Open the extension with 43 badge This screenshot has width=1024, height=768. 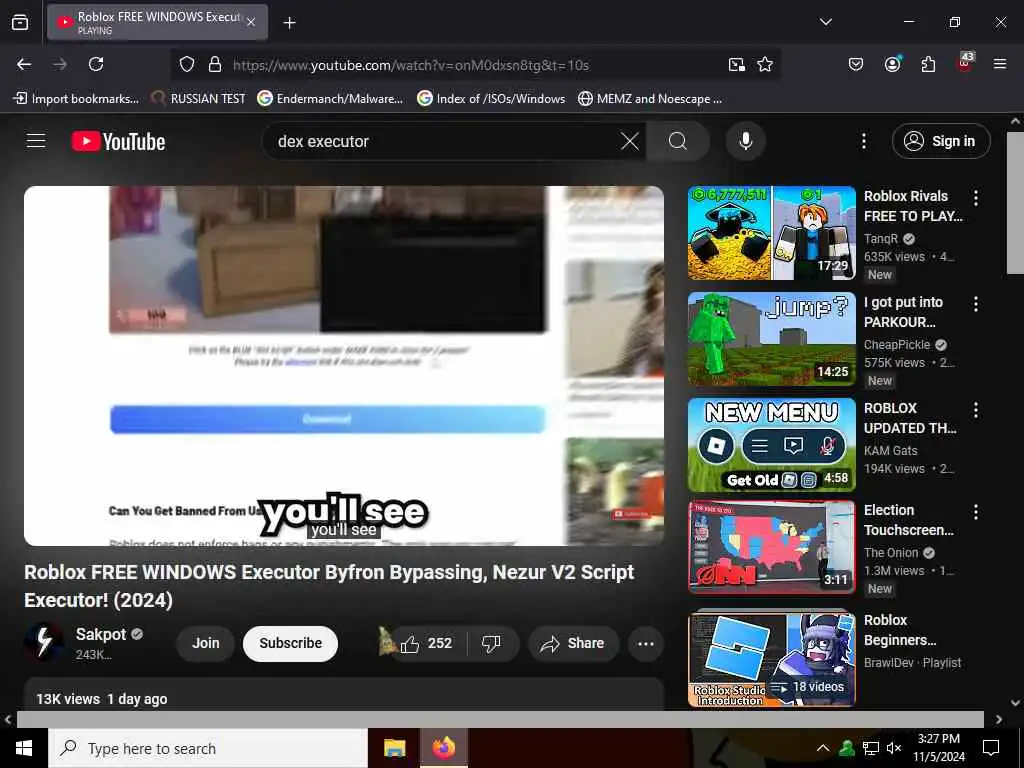(965, 63)
